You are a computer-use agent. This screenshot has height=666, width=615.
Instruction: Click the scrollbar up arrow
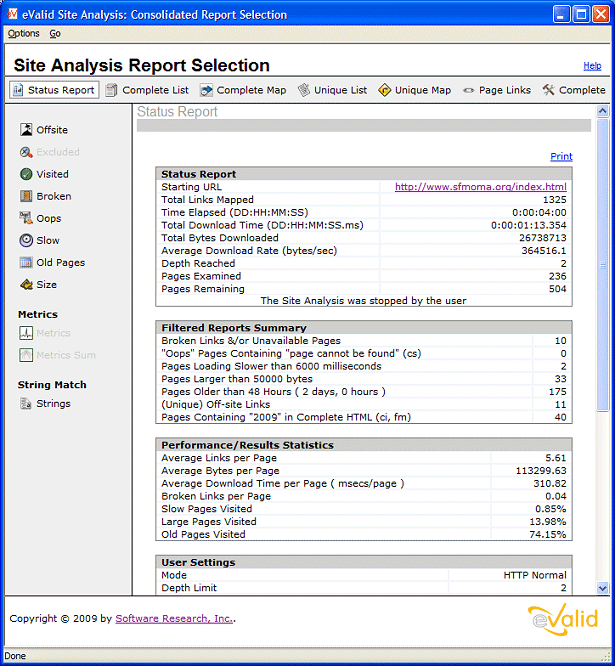pyautogui.click(x=602, y=111)
